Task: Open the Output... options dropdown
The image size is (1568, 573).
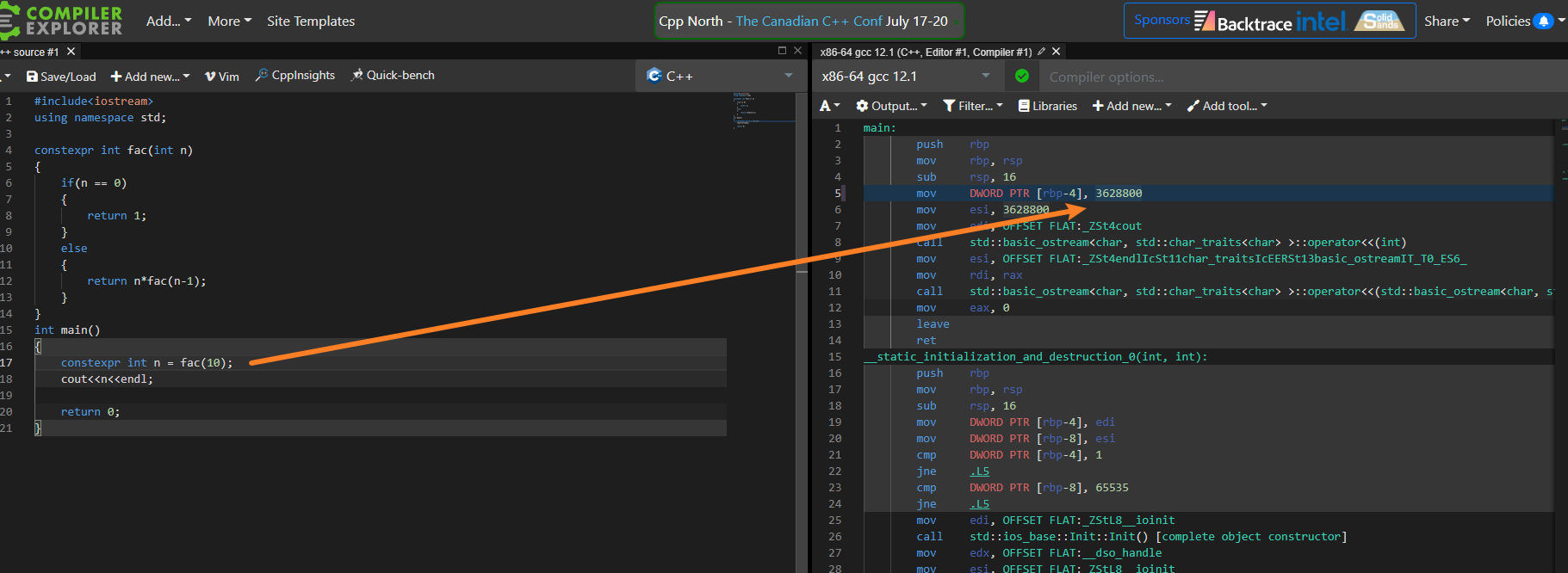Action: click(891, 106)
